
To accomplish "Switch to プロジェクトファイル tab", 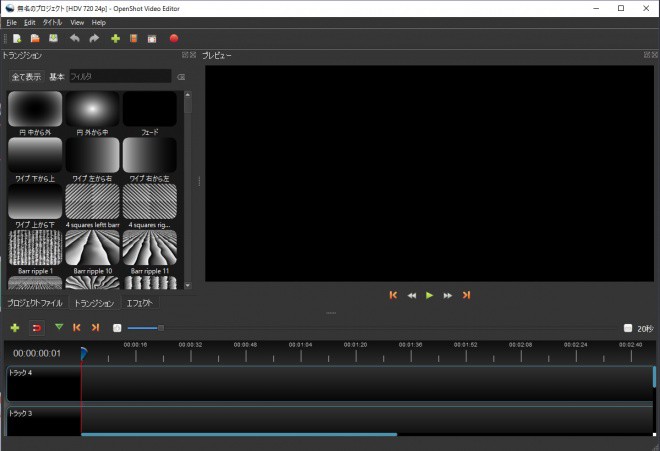I will (35, 303).
